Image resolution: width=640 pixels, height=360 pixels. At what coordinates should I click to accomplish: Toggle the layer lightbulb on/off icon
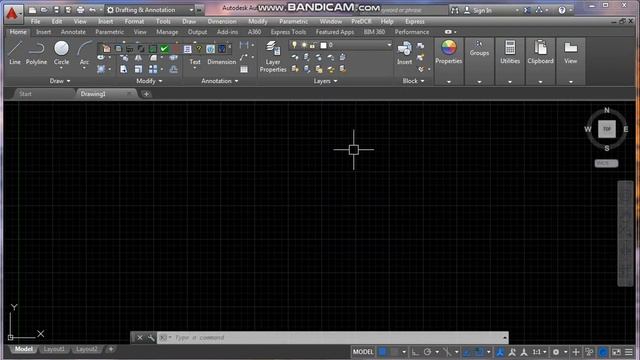294,45
